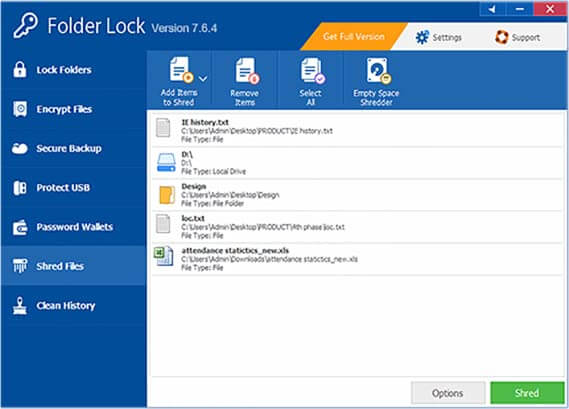This screenshot has width=569, height=409.
Task: Click the Support lifebuoy icon
Action: point(502,37)
